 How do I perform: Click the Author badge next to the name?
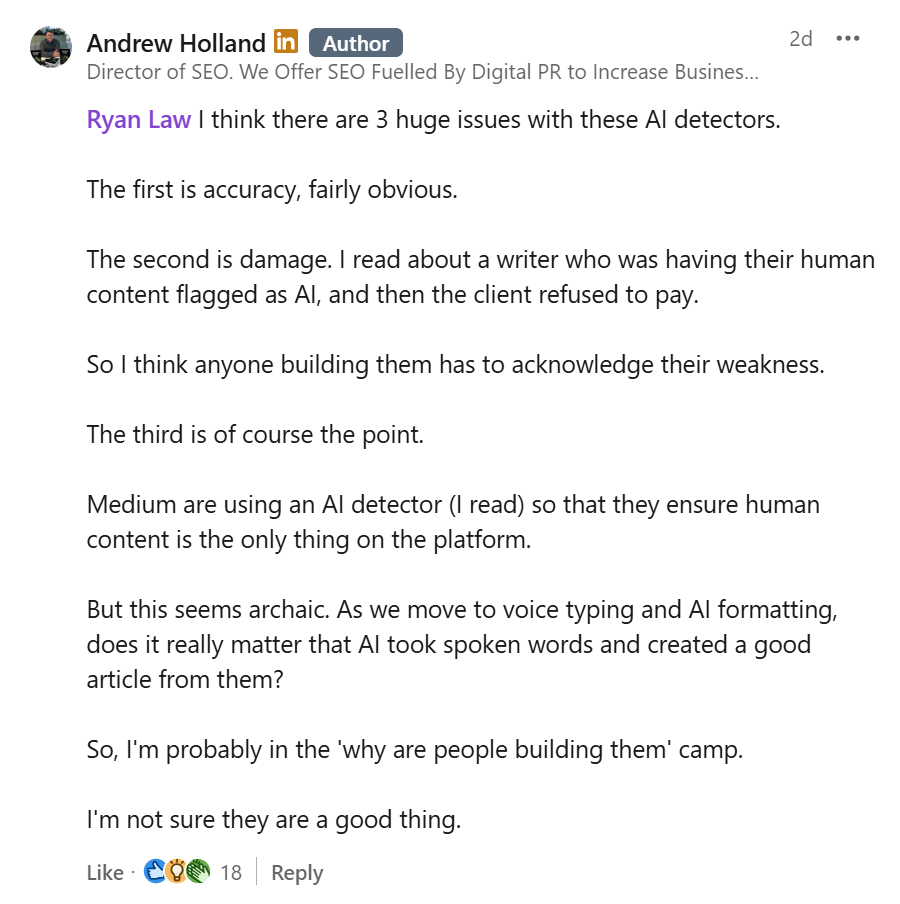tap(356, 42)
